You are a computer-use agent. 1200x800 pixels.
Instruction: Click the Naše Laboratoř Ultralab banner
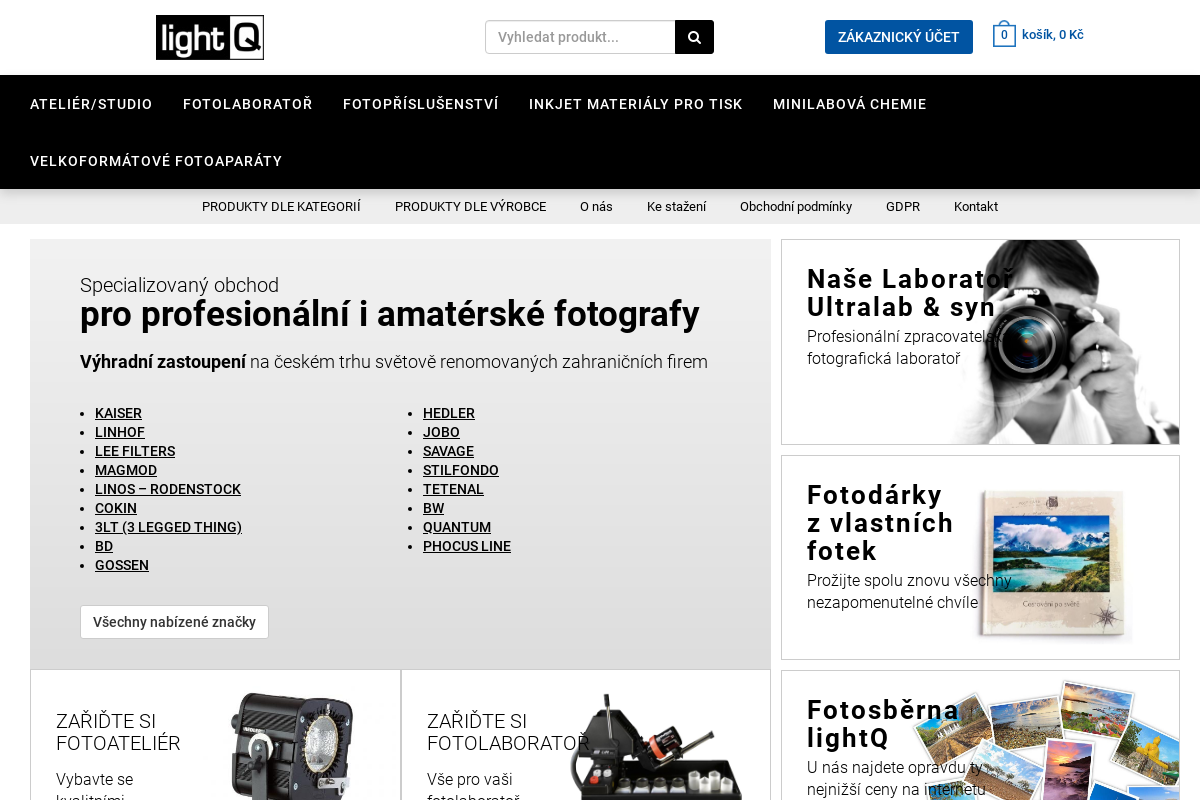pyautogui.click(x=980, y=341)
